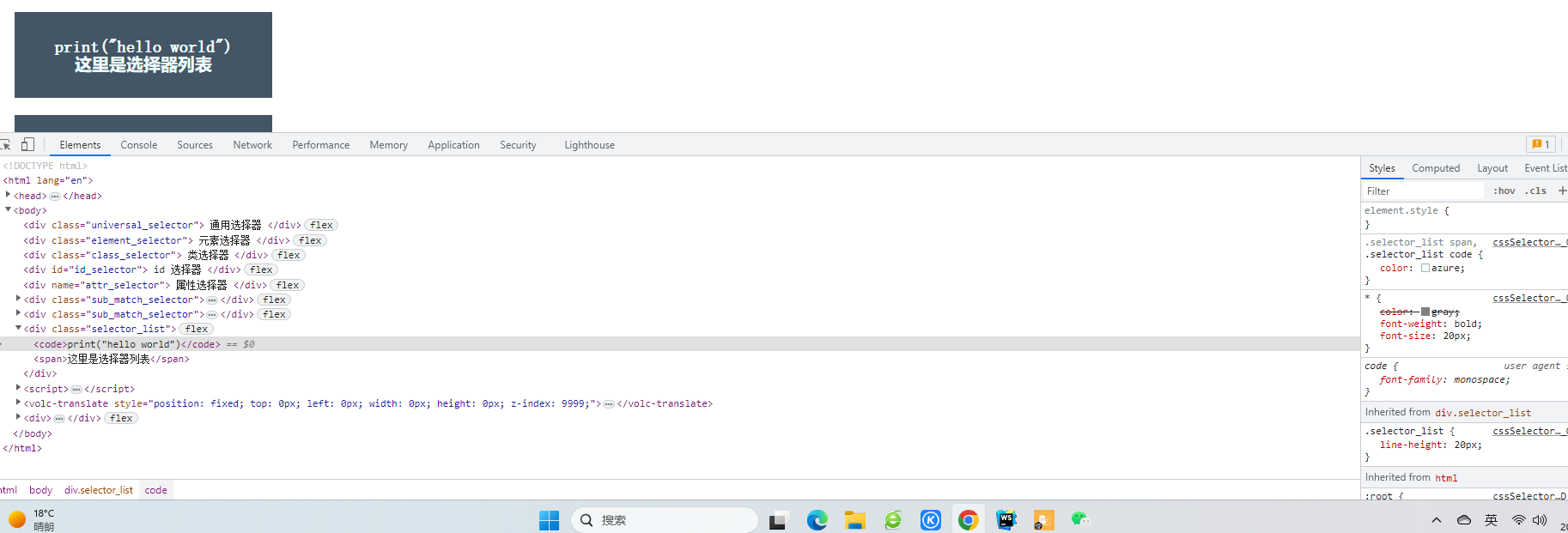1568x533 pixels.
Task: Open the volume tray icon
Action: point(1540,520)
